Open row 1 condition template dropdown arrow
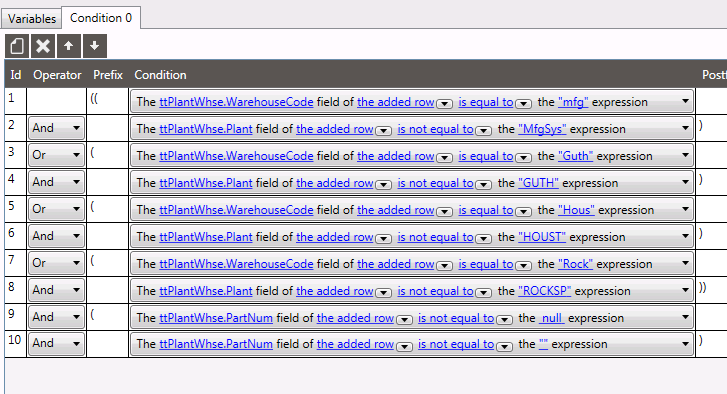This screenshot has height=394, width=727. coord(685,101)
